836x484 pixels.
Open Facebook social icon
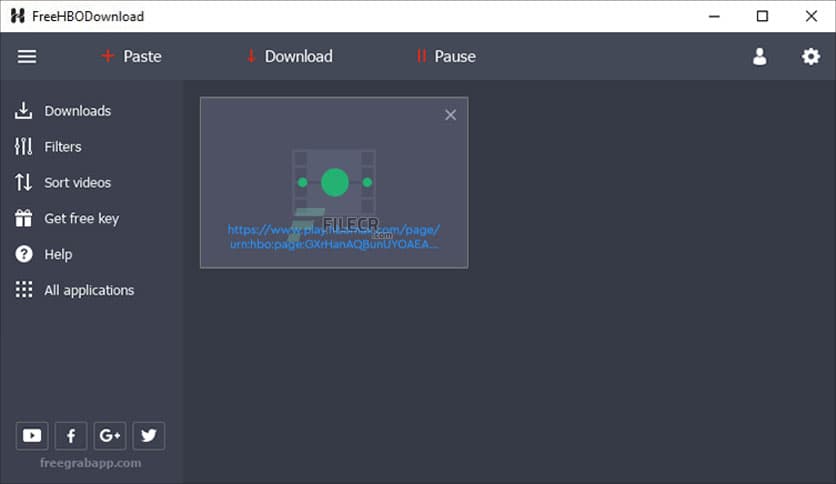[x=71, y=436]
